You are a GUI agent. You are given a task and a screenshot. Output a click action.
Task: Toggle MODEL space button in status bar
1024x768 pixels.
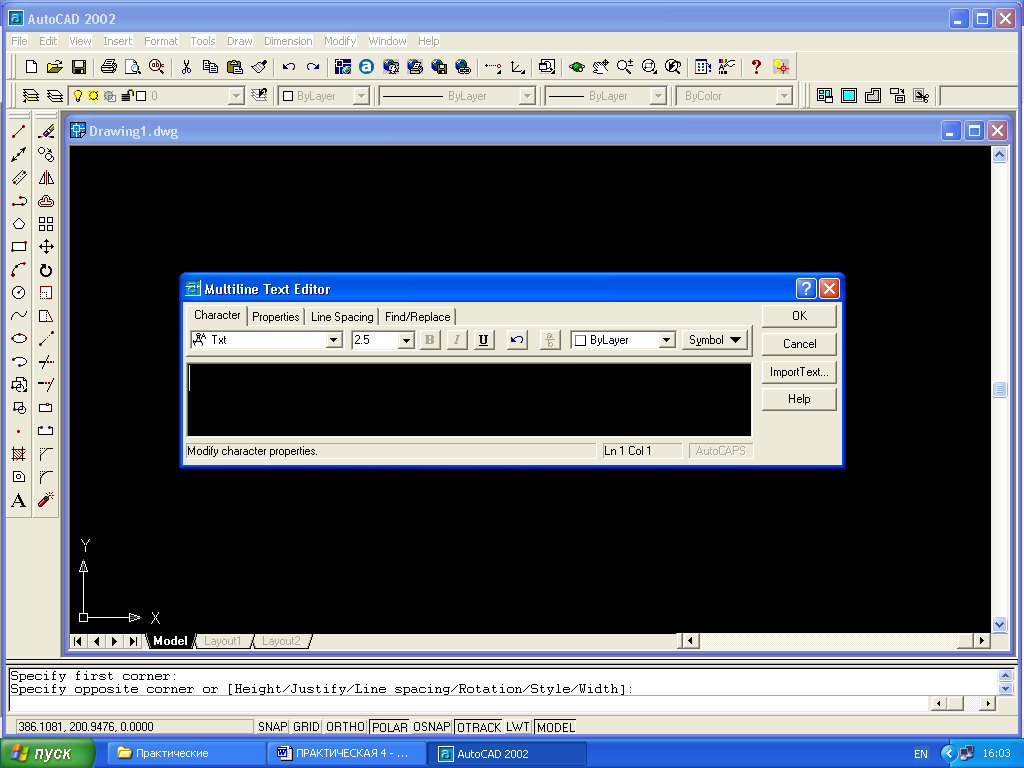(x=556, y=727)
